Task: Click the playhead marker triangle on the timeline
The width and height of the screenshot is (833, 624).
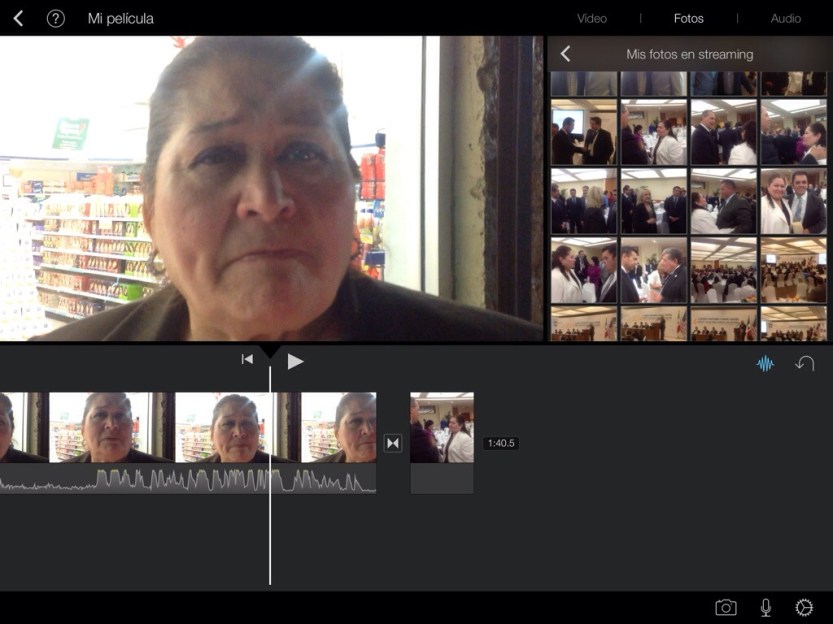Action: (x=270, y=351)
